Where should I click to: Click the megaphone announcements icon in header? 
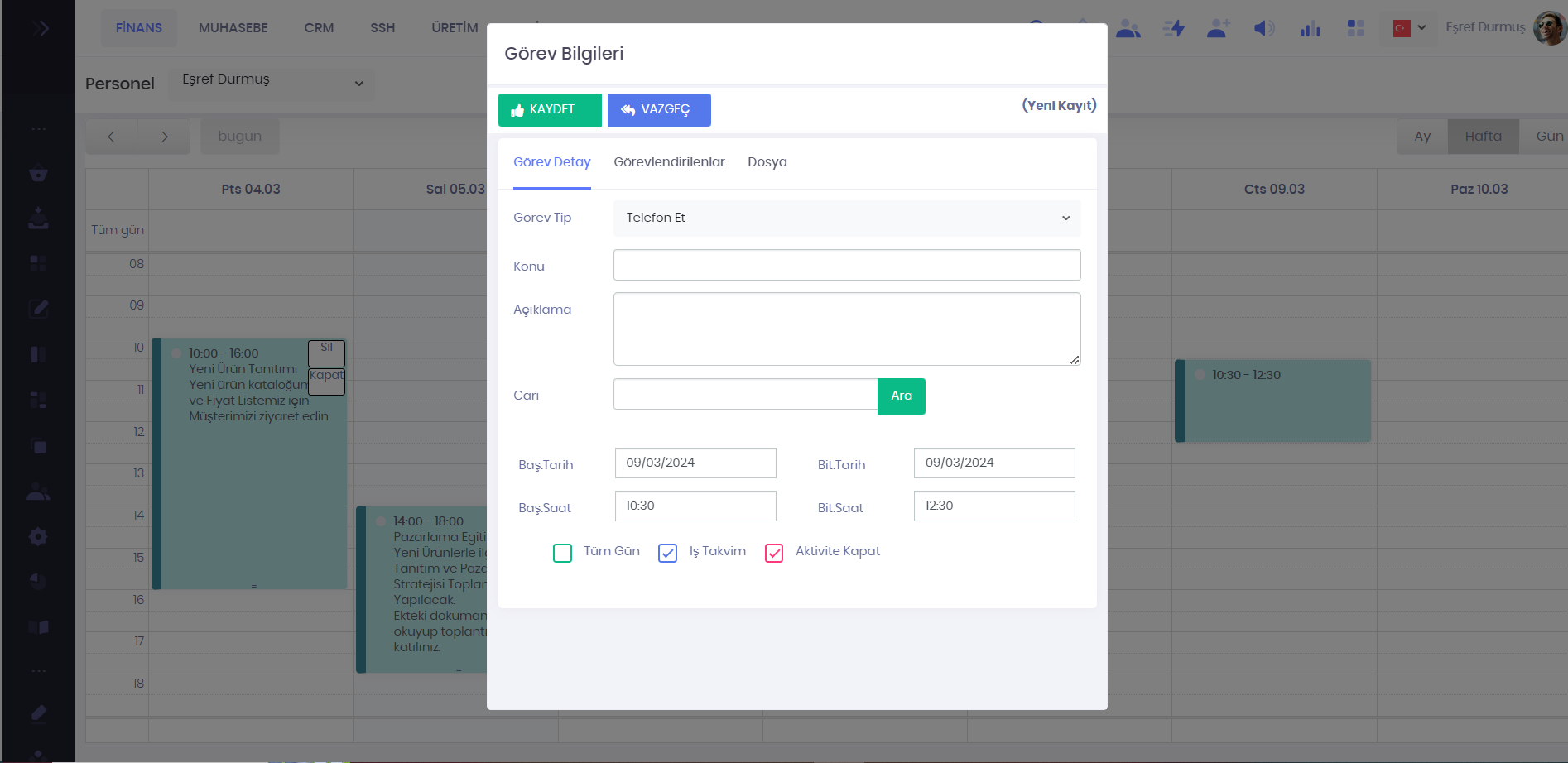click(x=1263, y=29)
